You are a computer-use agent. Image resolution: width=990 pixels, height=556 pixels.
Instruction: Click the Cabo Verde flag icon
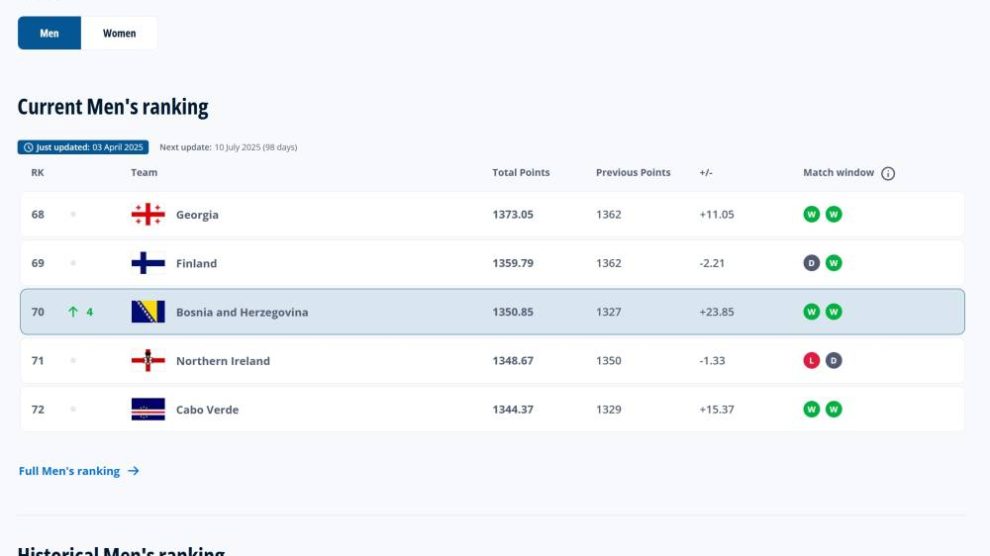pyautogui.click(x=148, y=409)
